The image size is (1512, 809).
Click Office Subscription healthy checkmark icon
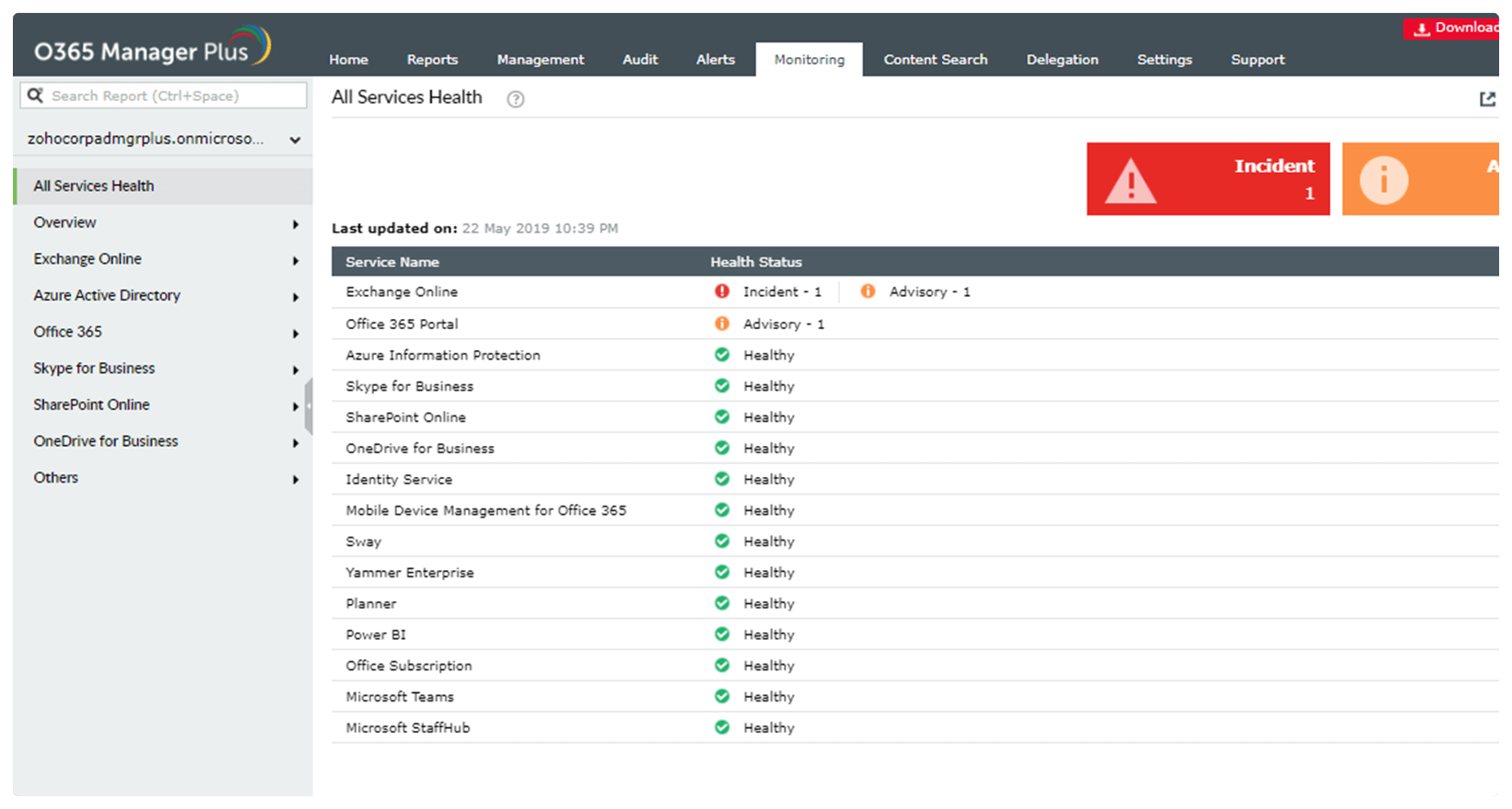722,666
